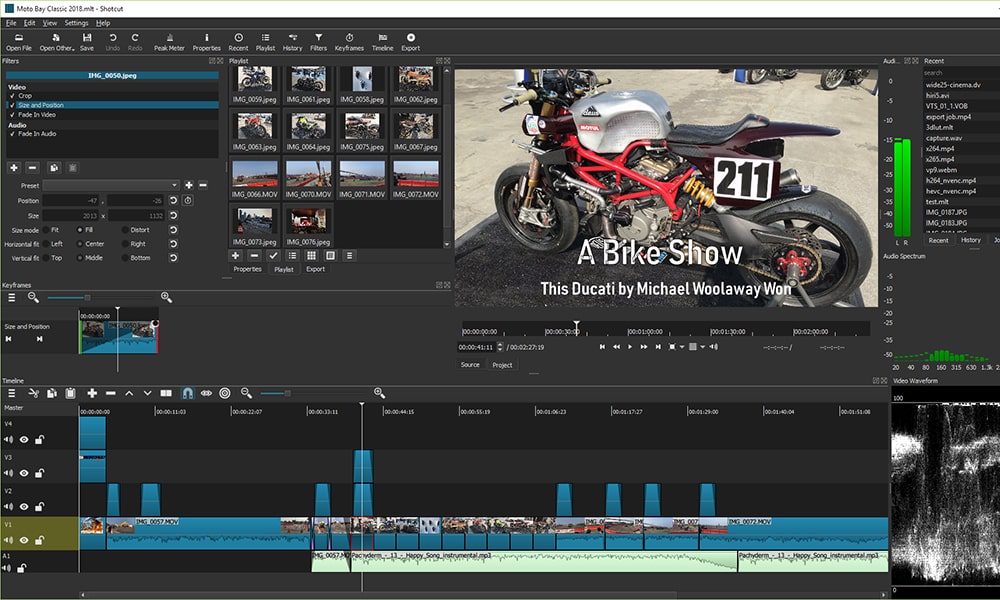Open the Keyframes panel hamburger menu
The image size is (1000, 600).
pyautogui.click(x=11, y=297)
